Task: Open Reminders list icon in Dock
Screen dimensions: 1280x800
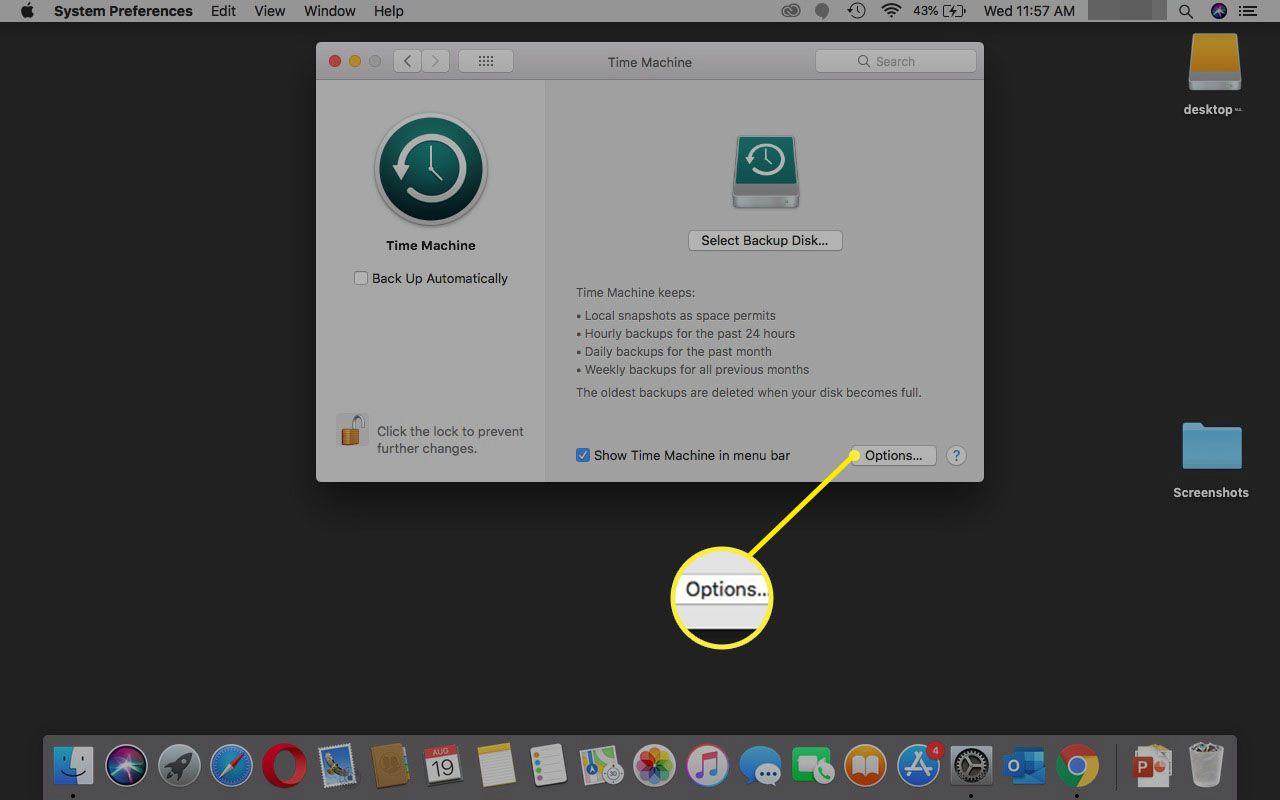Action: tap(549, 766)
